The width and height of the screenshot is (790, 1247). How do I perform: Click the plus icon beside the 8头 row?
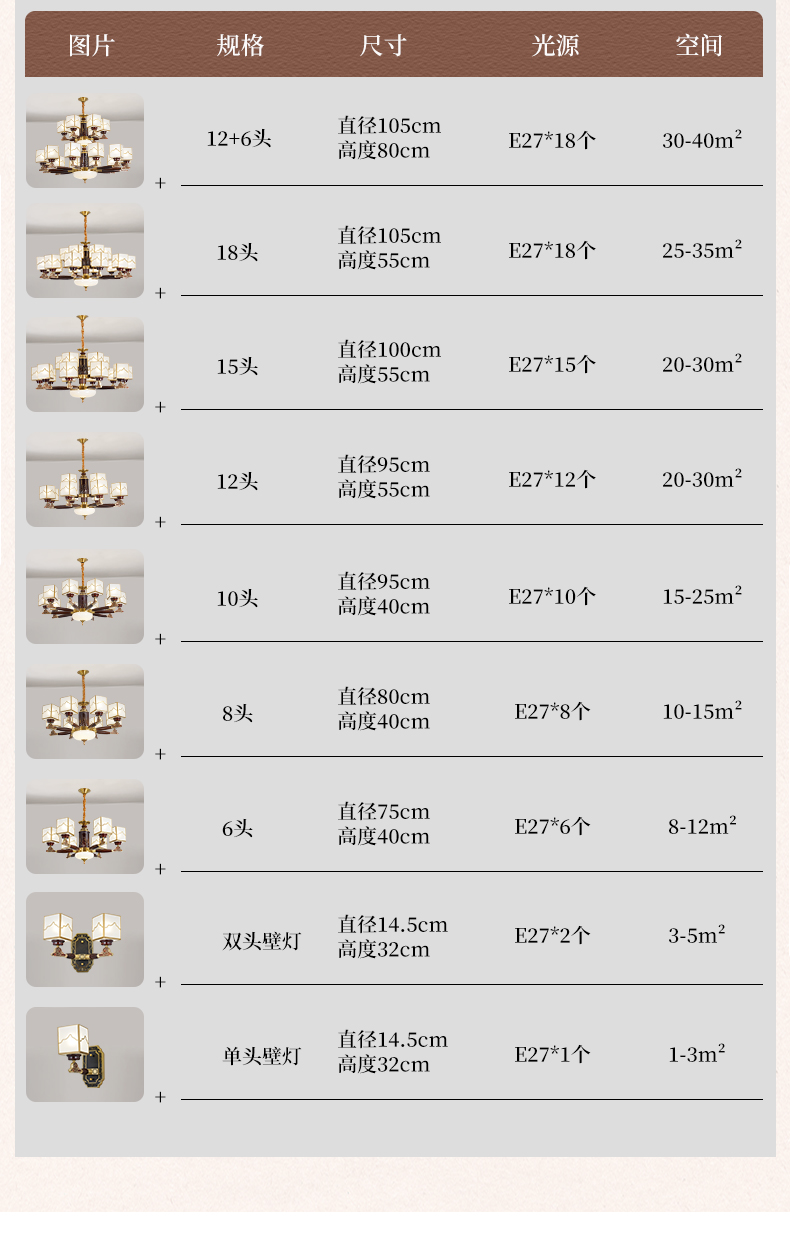160,755
